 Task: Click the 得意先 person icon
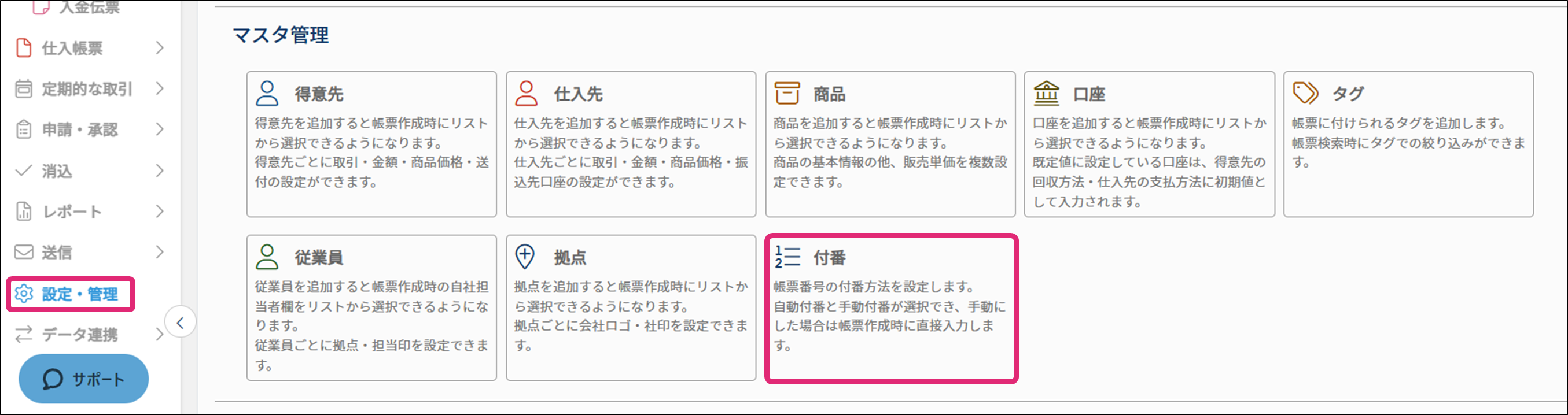[x=267, y=94]
